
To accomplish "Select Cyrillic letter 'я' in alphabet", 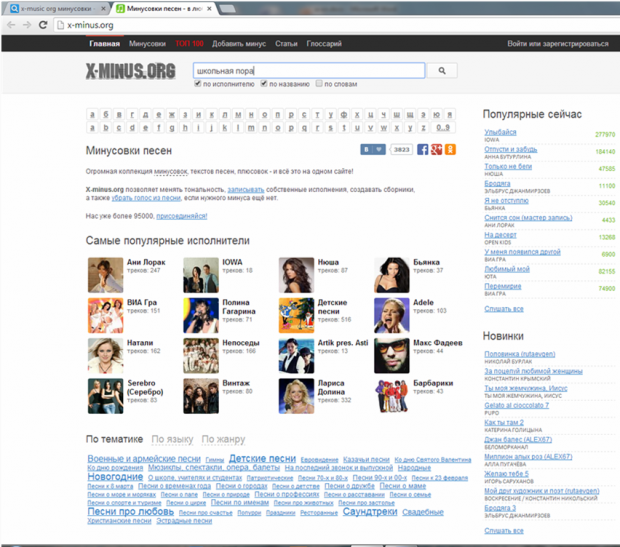I will coord(450,114).
